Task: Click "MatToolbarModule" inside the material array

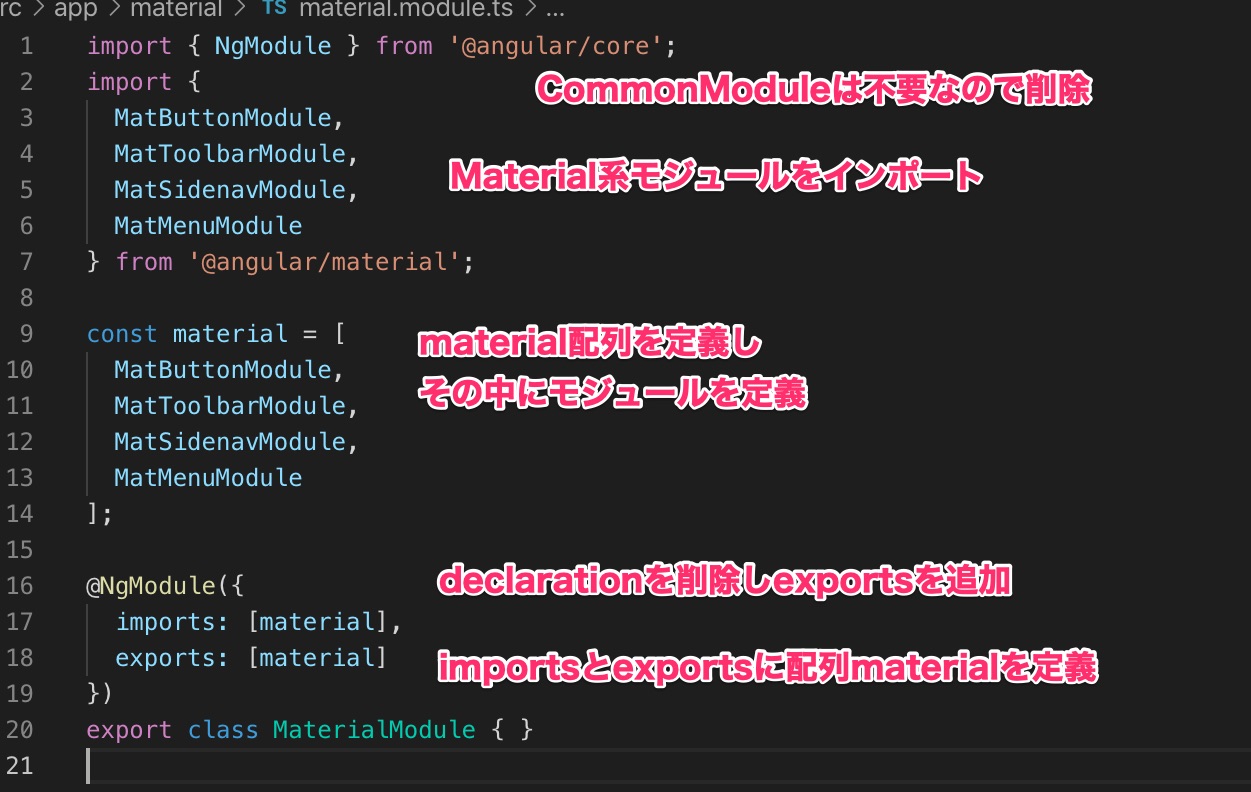Action: click(x=230, y=405)
